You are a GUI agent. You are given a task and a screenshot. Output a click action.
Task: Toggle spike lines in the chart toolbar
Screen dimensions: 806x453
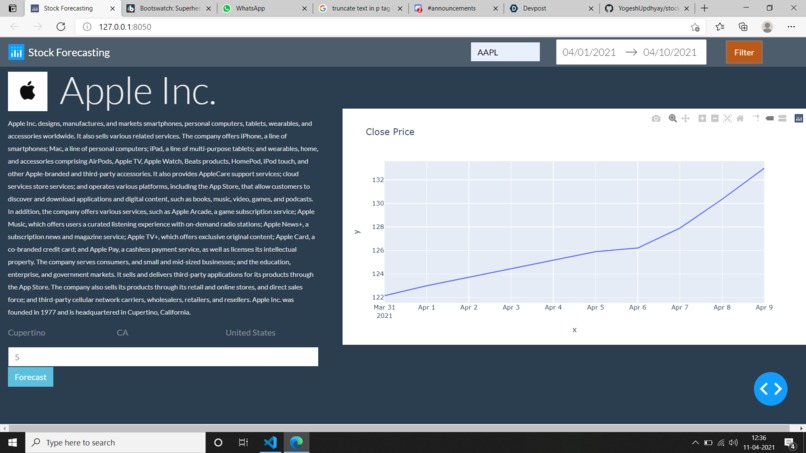click(756, 118)
